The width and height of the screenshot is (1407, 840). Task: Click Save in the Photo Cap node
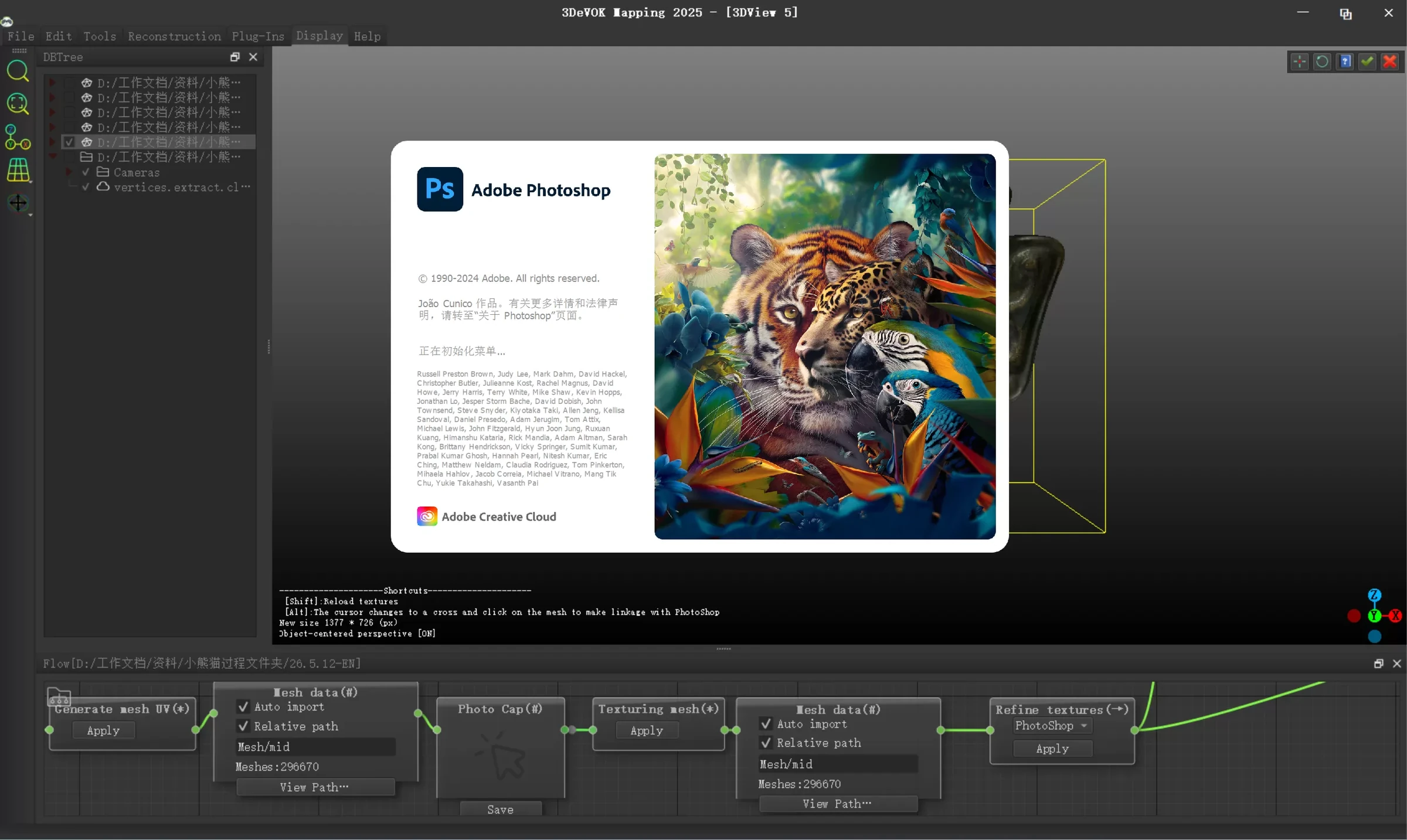click(x=500, y=810)
